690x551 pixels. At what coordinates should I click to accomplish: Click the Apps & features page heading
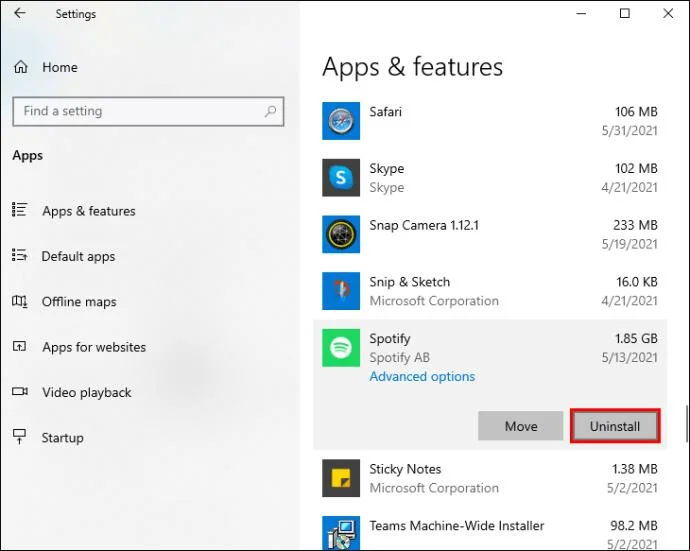[412, 67]
